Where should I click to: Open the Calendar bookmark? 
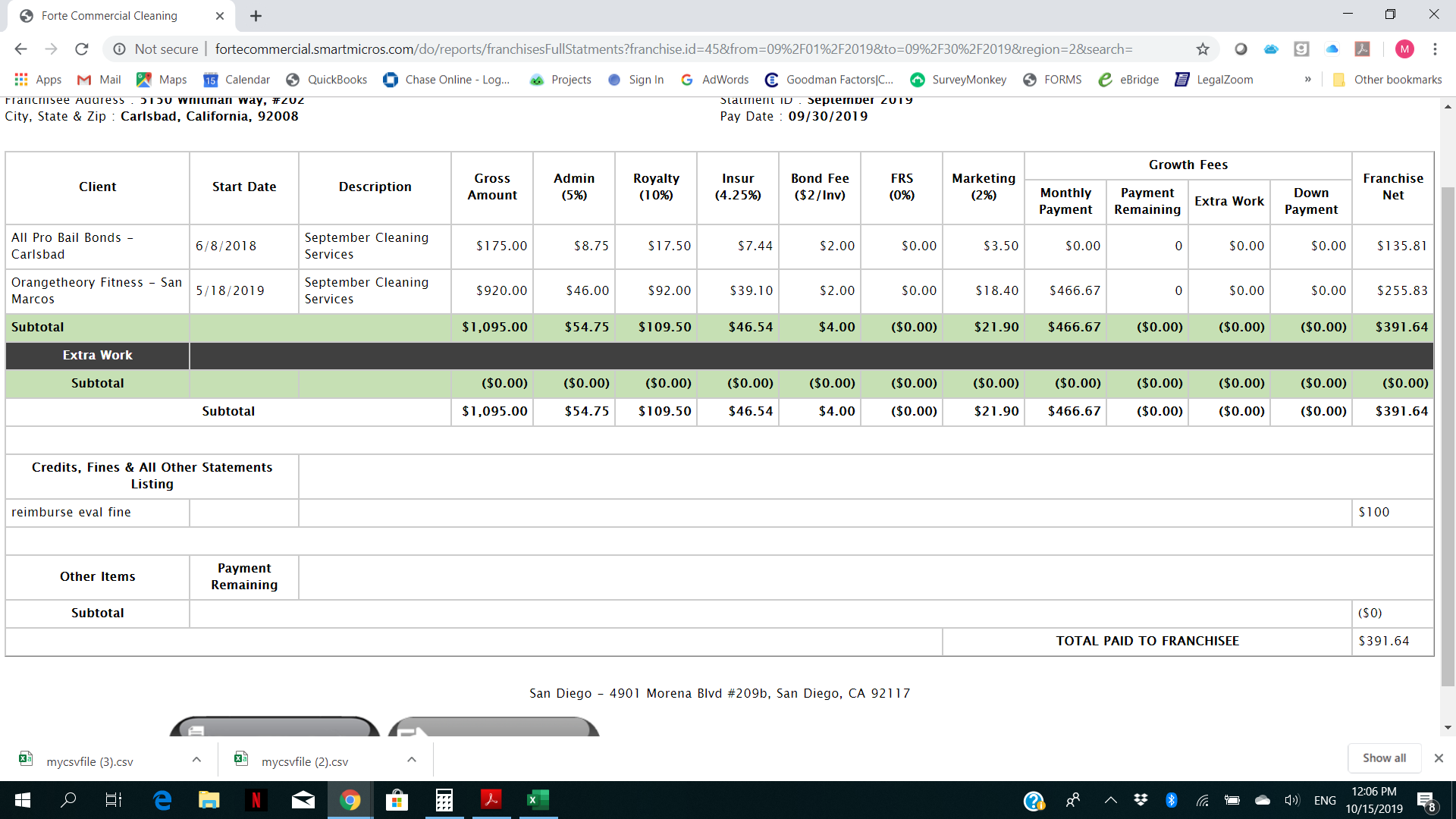237,80
